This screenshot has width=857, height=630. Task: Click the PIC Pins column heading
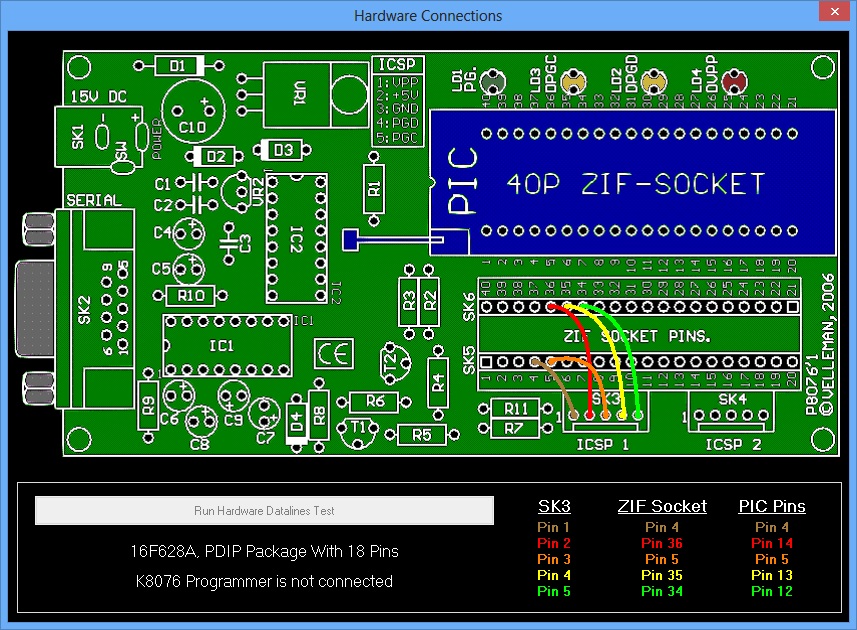pyautogui.click(x=772, y=506)
